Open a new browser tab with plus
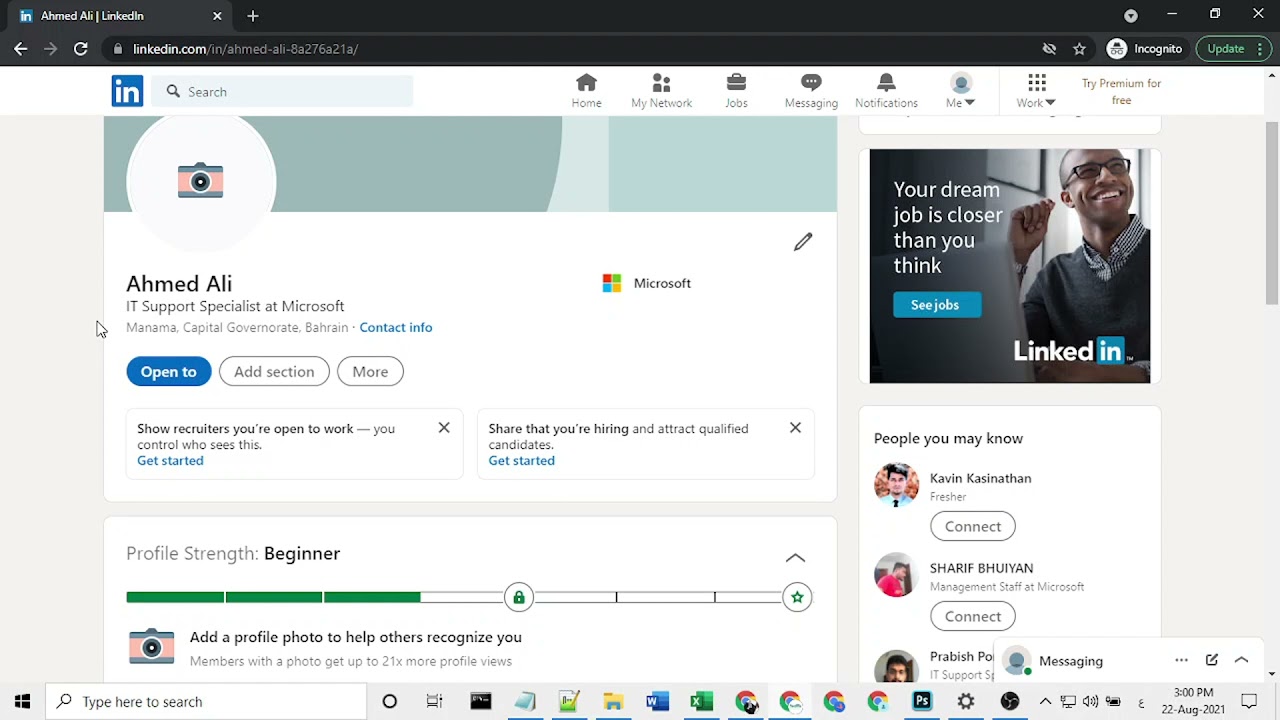This screenshot has height=720, width=1280. (253, 16)
